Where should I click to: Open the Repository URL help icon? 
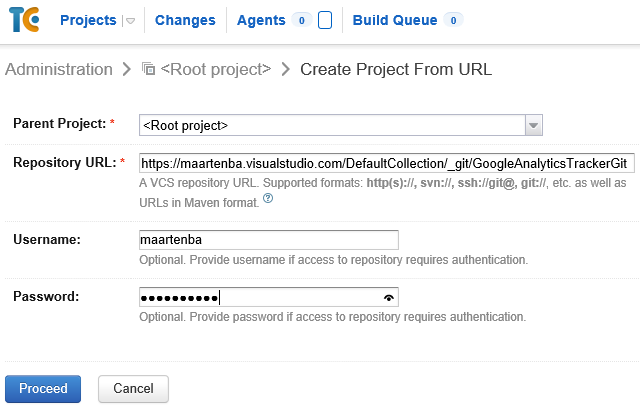268,198
